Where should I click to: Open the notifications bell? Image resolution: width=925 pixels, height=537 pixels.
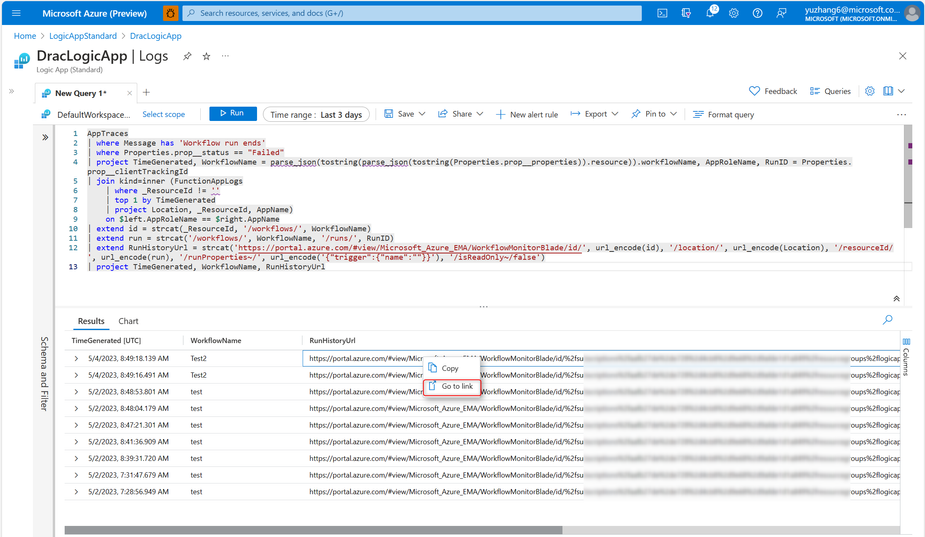tap(710, 13)
